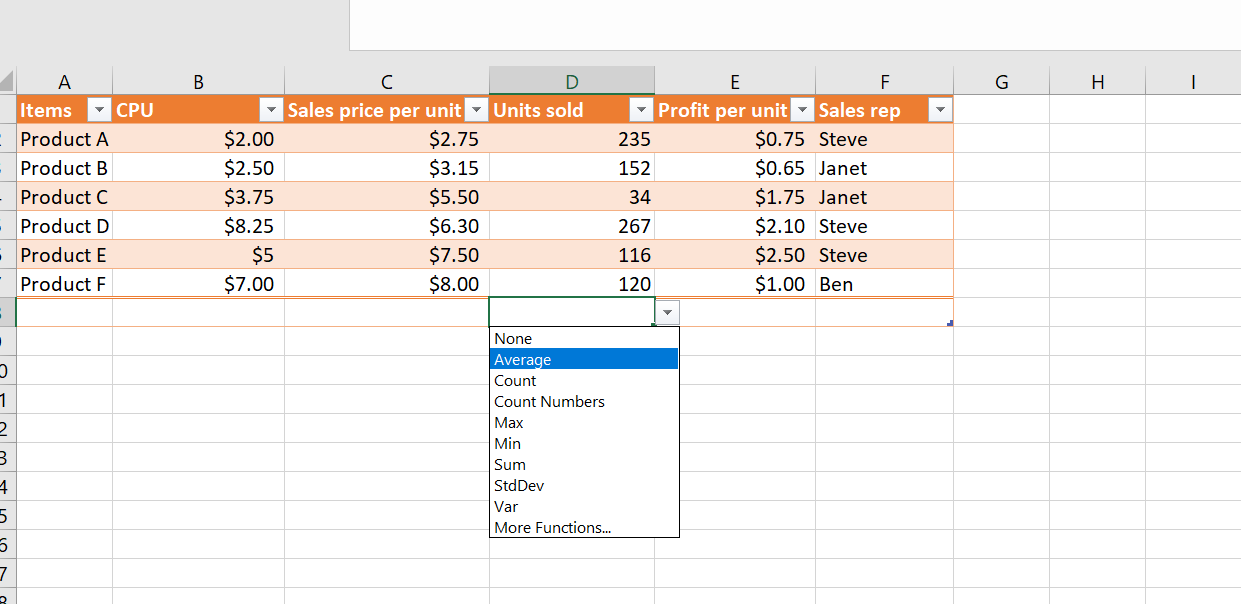This screenshot has height=604, width=1241.
Task: Click the total row function dropdown arrow
Action: pyautogui.click(x=667, y=313)
